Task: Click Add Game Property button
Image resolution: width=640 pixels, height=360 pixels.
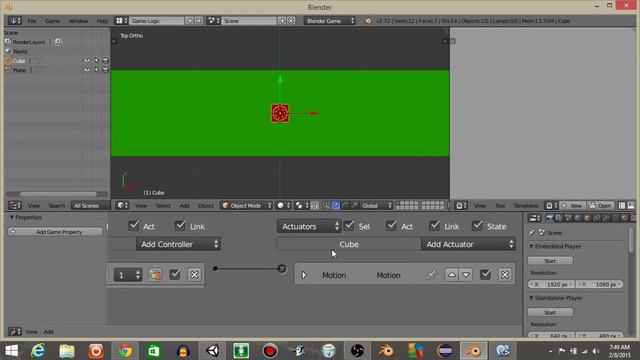Action: (56, 232)
